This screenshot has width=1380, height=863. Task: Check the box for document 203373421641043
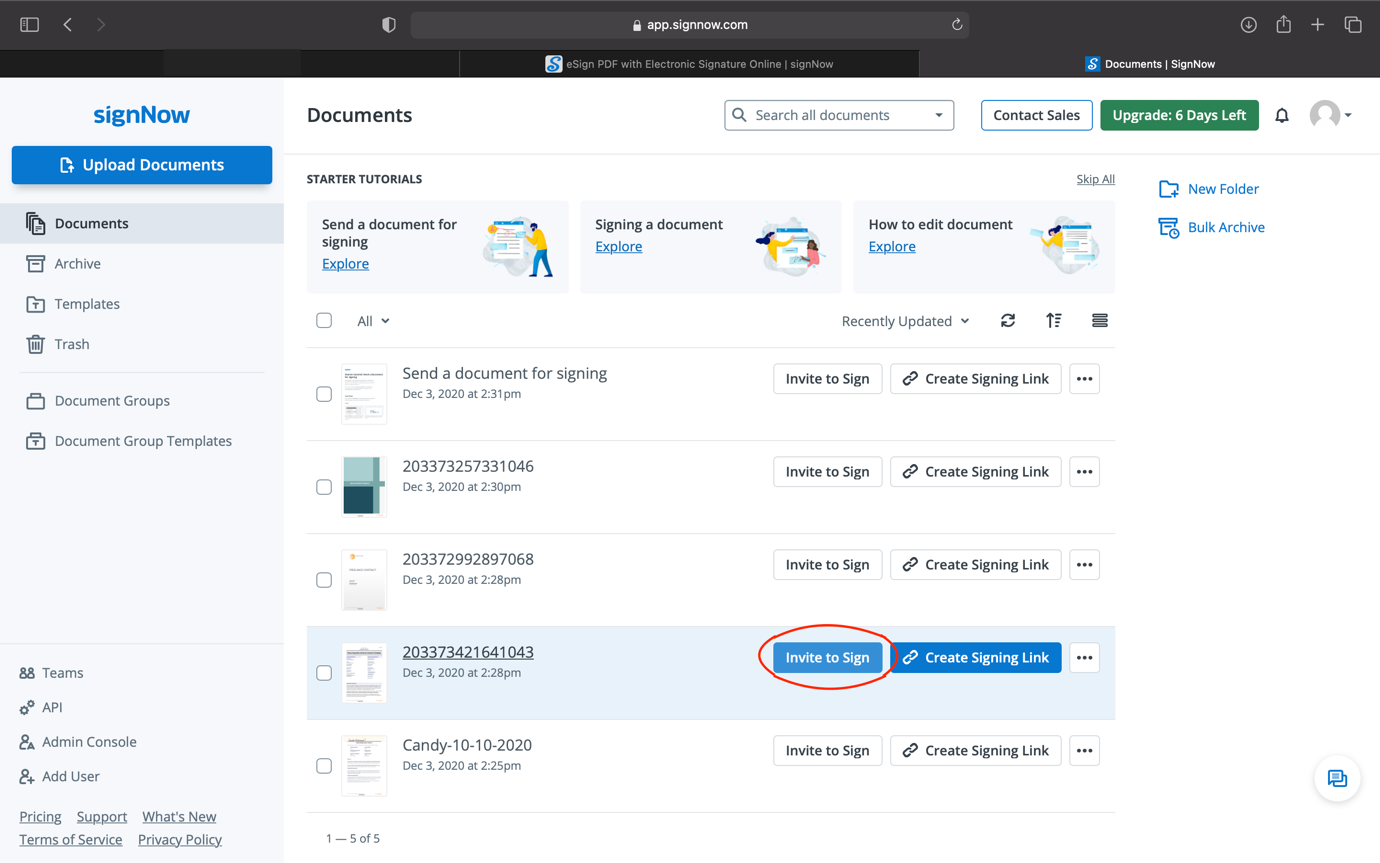pos(324,673)
